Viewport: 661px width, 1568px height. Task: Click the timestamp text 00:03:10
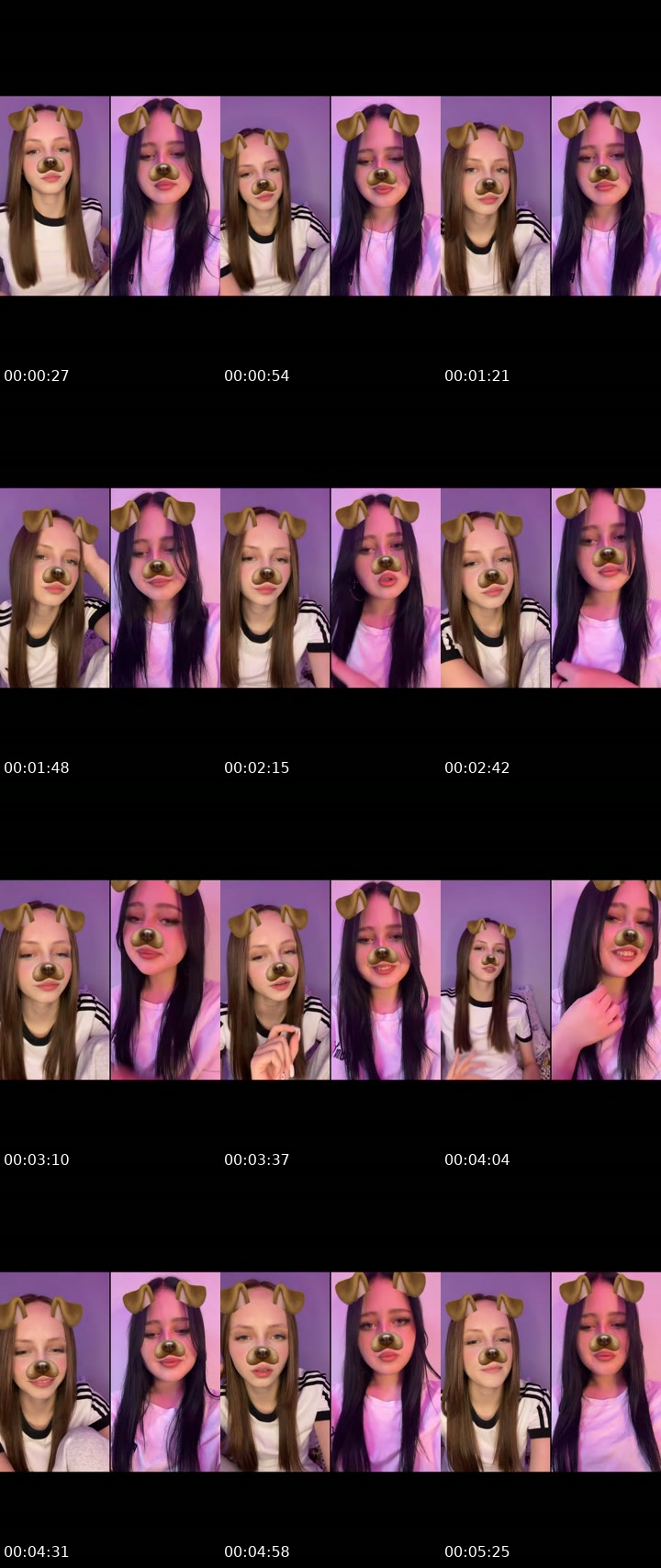point(37,1159)
